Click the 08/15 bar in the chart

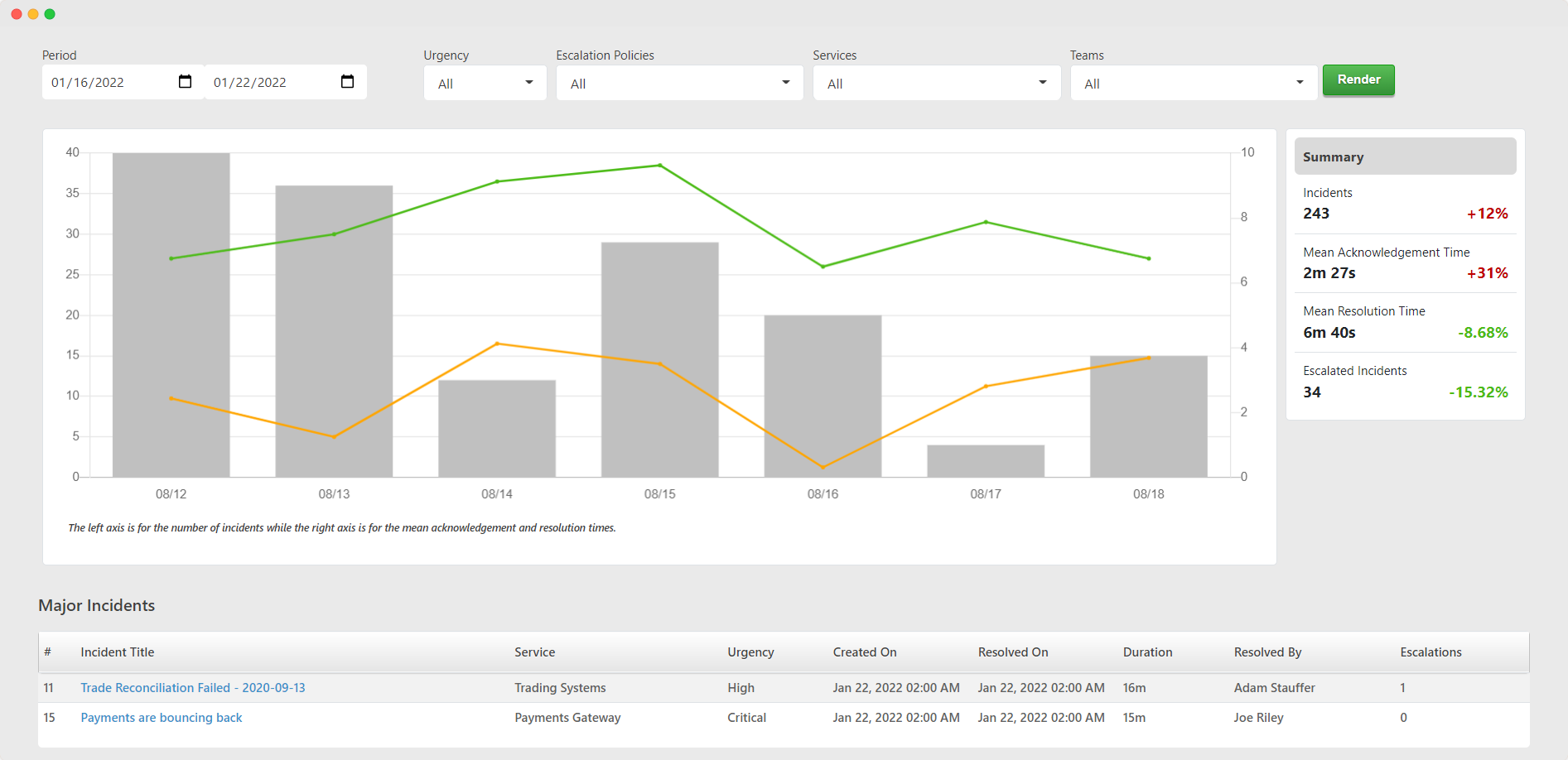pos(659,359)
